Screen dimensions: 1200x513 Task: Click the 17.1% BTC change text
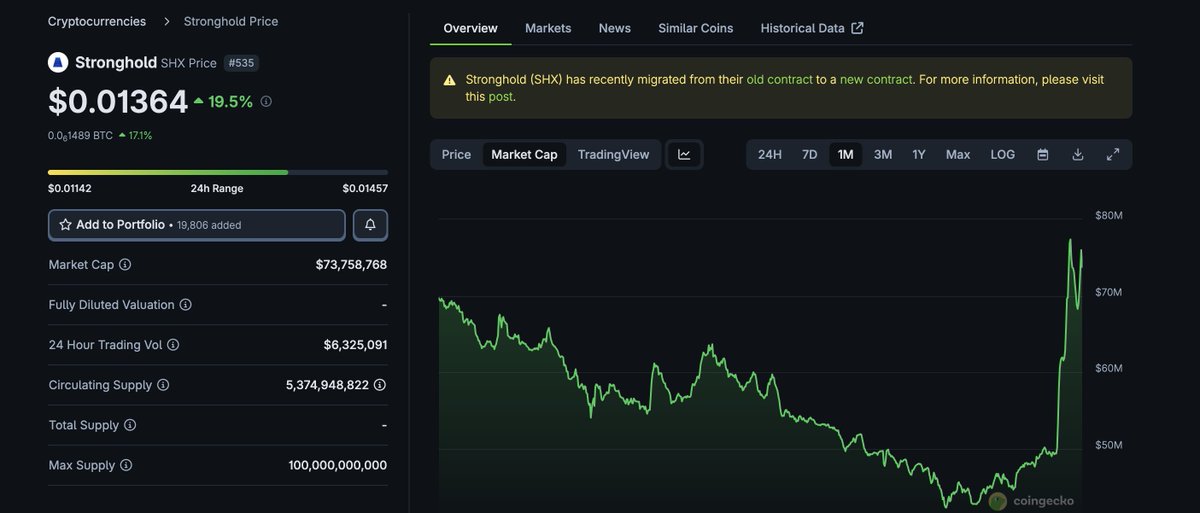point(139,135)
